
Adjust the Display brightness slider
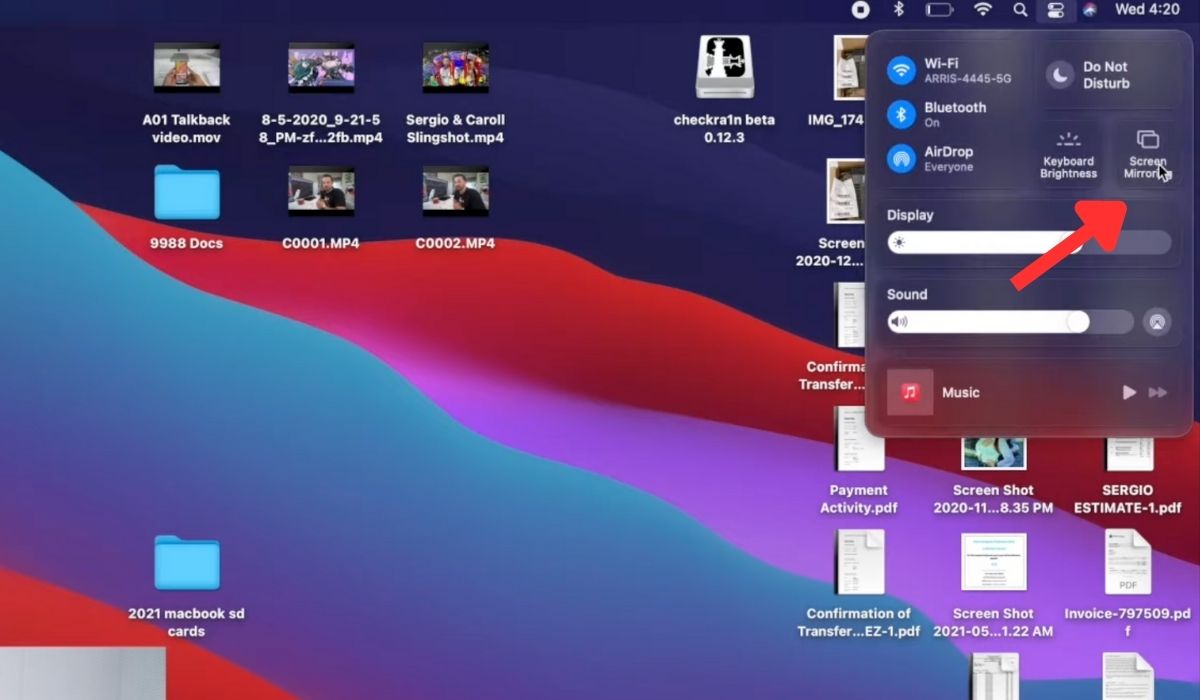click(1000, 242)
